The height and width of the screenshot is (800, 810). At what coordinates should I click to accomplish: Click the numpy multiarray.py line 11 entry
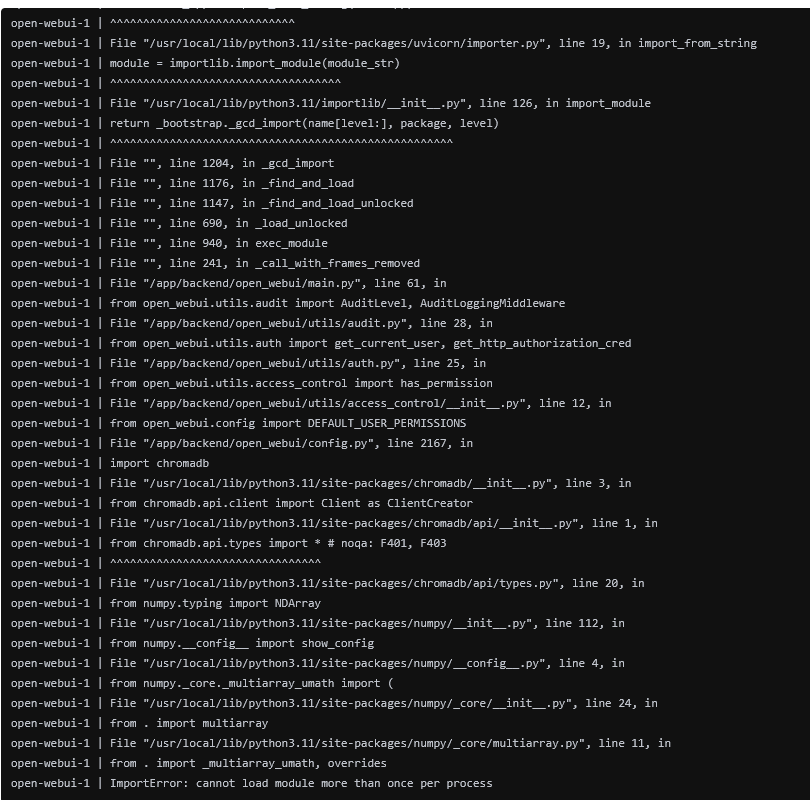(390, 743)
